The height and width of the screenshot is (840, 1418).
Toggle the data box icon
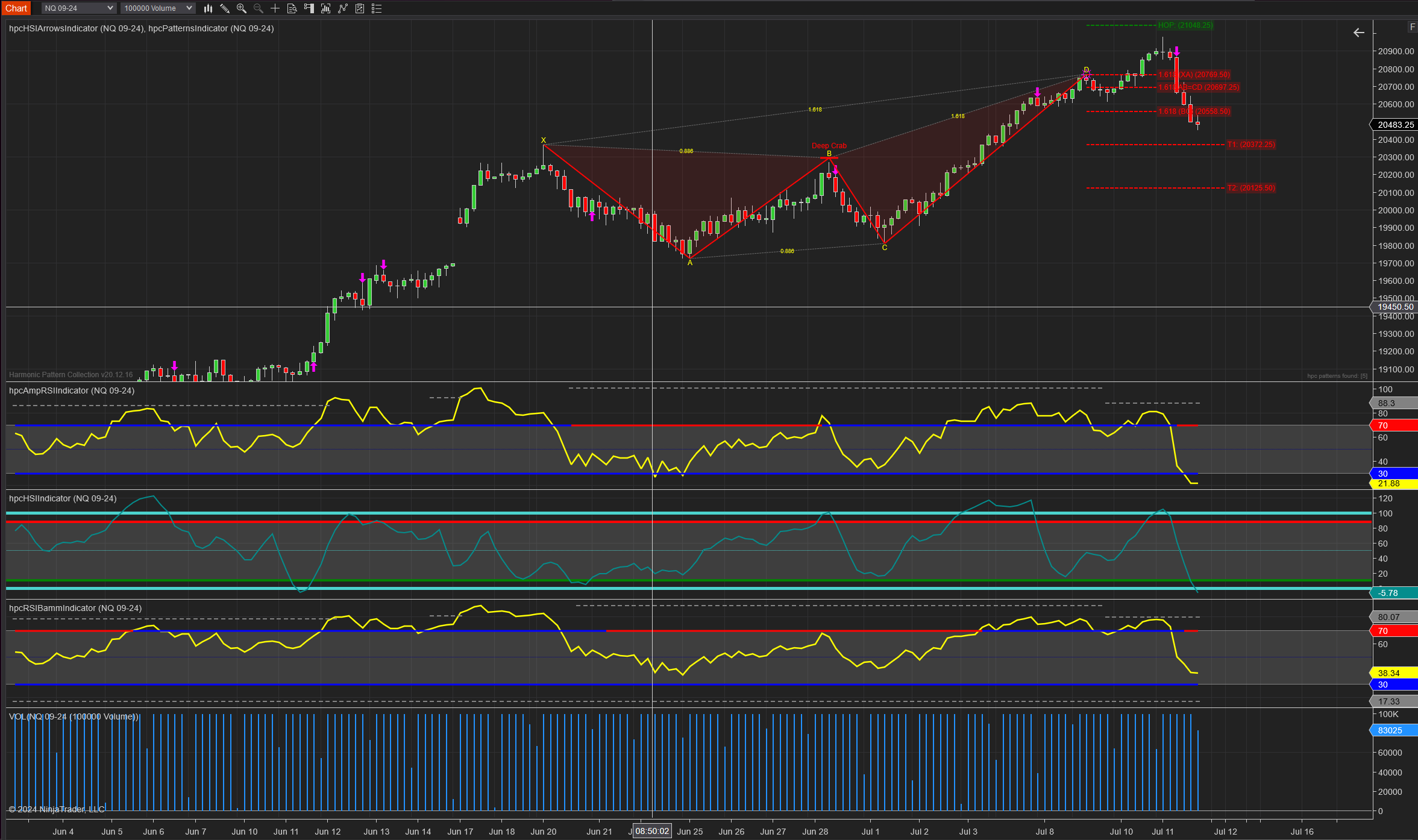292,8
